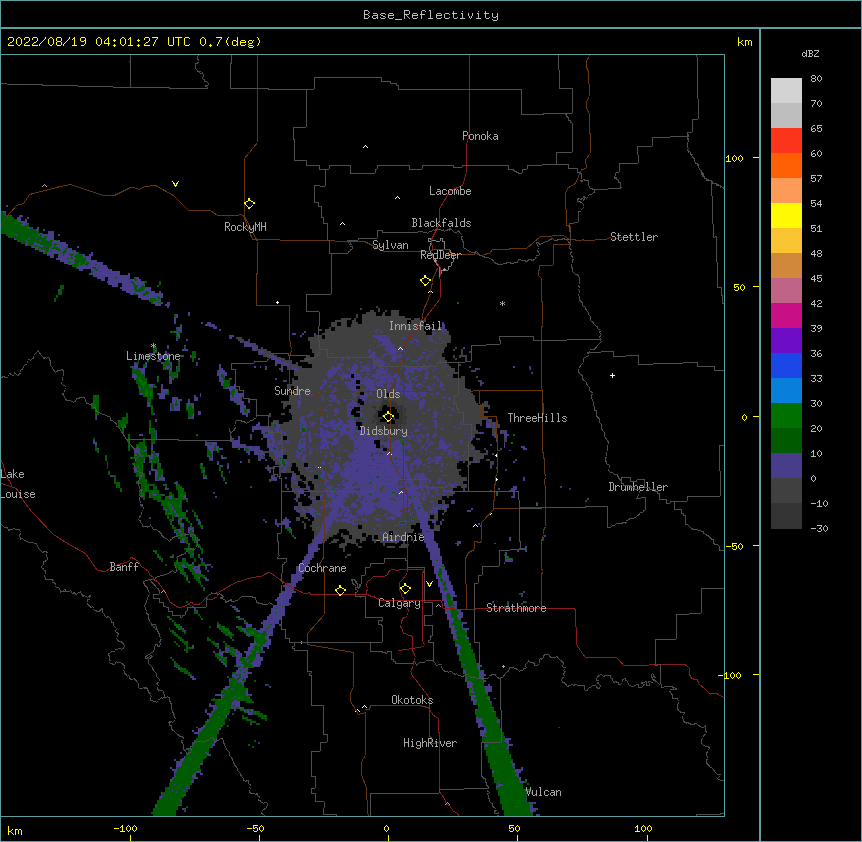Click the asterisk marker above Limestone
The image size is (862, 842).
[153, 346]
